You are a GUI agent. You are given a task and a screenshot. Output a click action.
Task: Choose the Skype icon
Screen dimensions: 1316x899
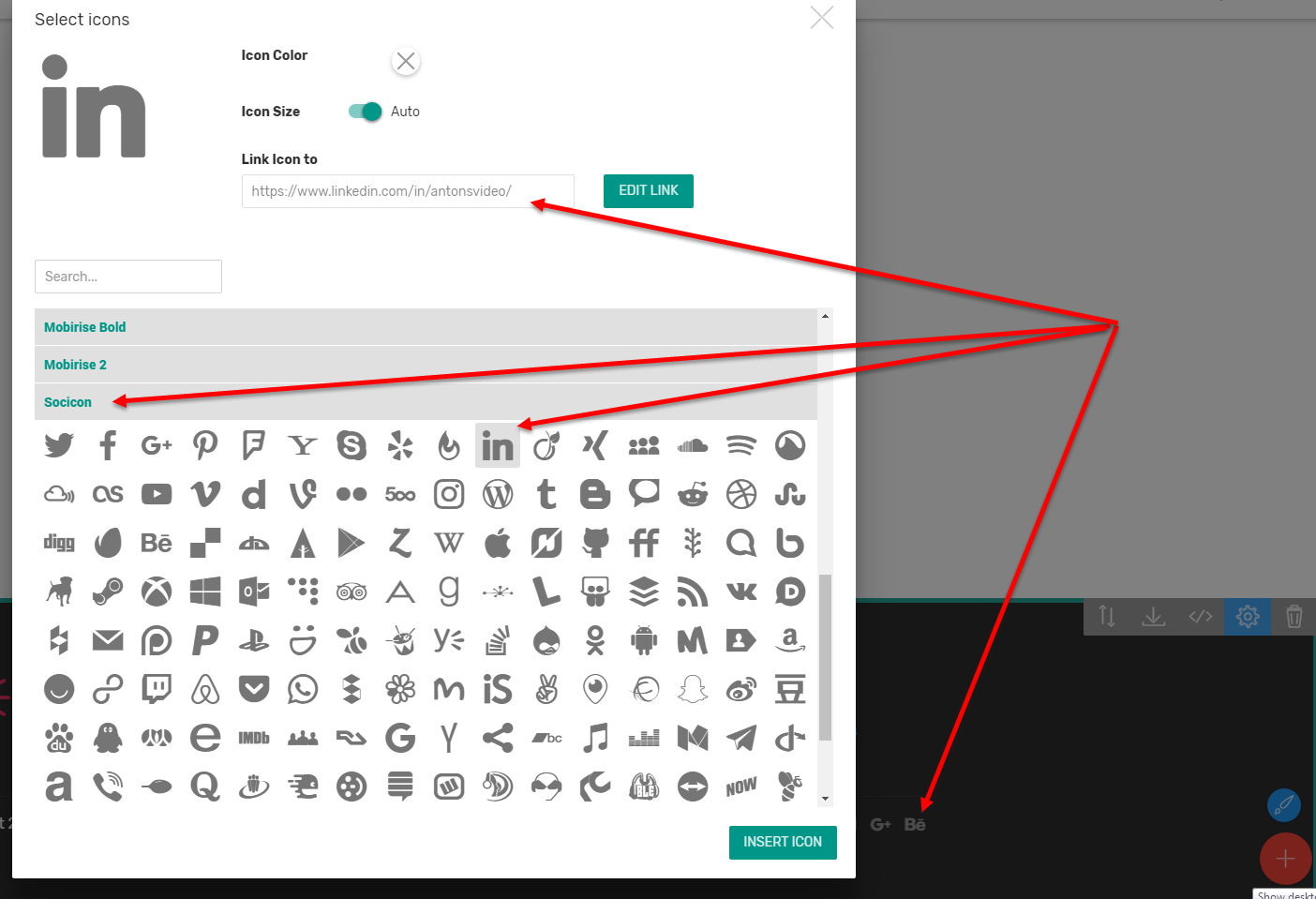[x=351, y=445]
